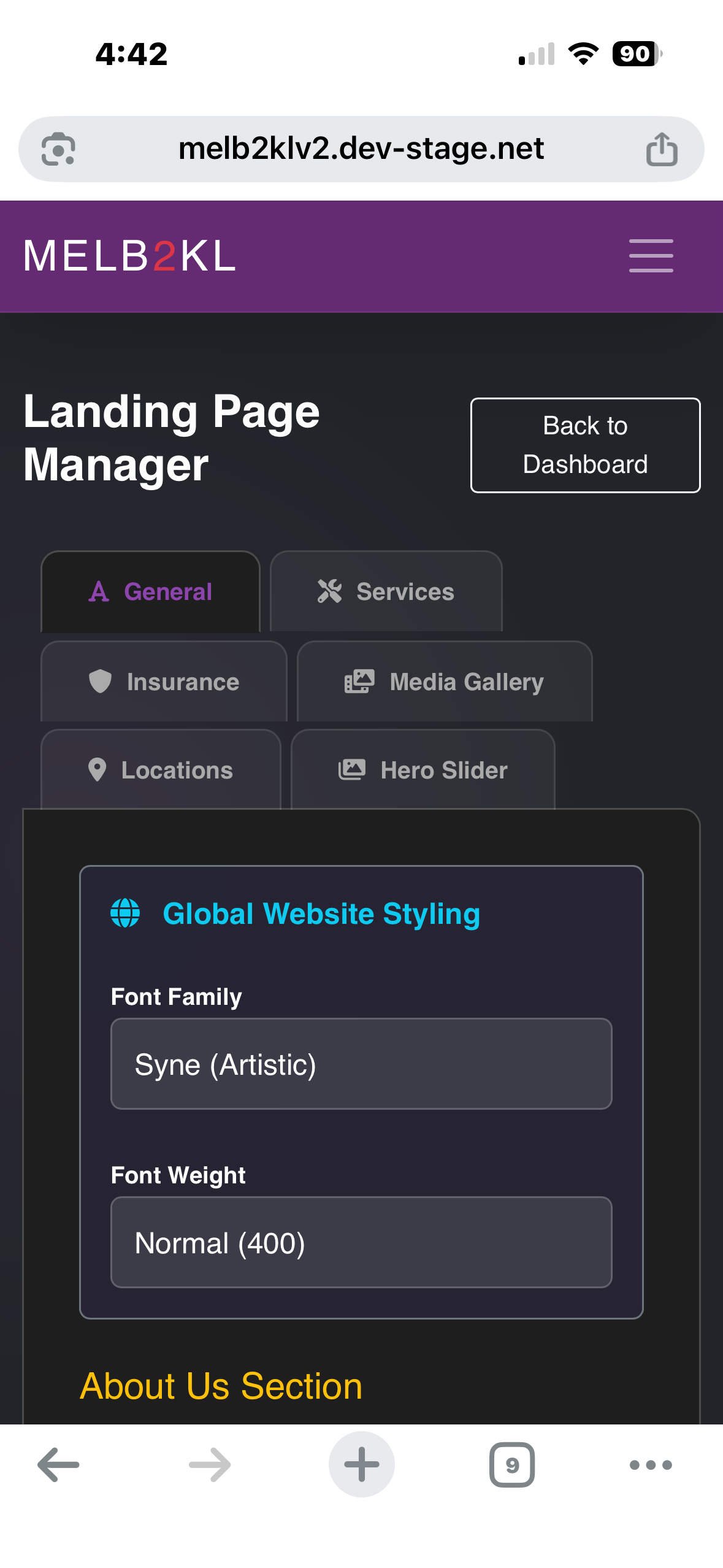This screenshot has height=1568, width=723.
Task: Click the globe icon beside Global Website Styling
Action: (x=125, y=913)
